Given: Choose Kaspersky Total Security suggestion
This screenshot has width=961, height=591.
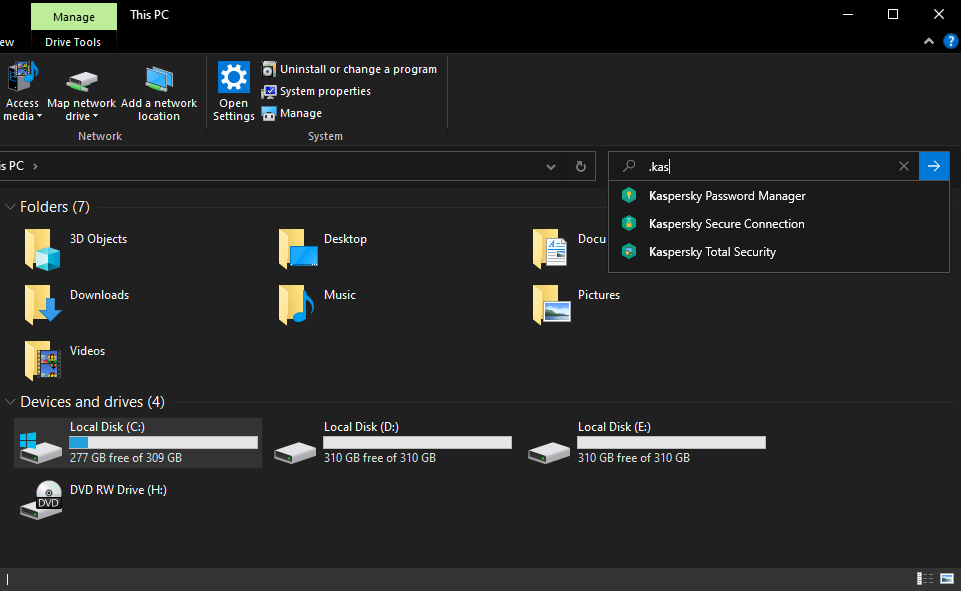Looking at the screenshot, I should click(x=778, y=252).
